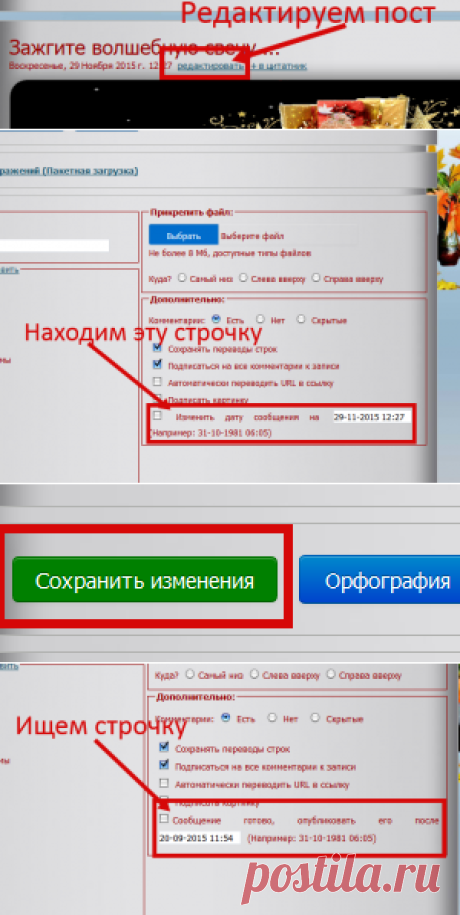Open the '(Пакетная загрузка)' images link
The width and height of the screenshot is (460, 915).
(89, 171)
